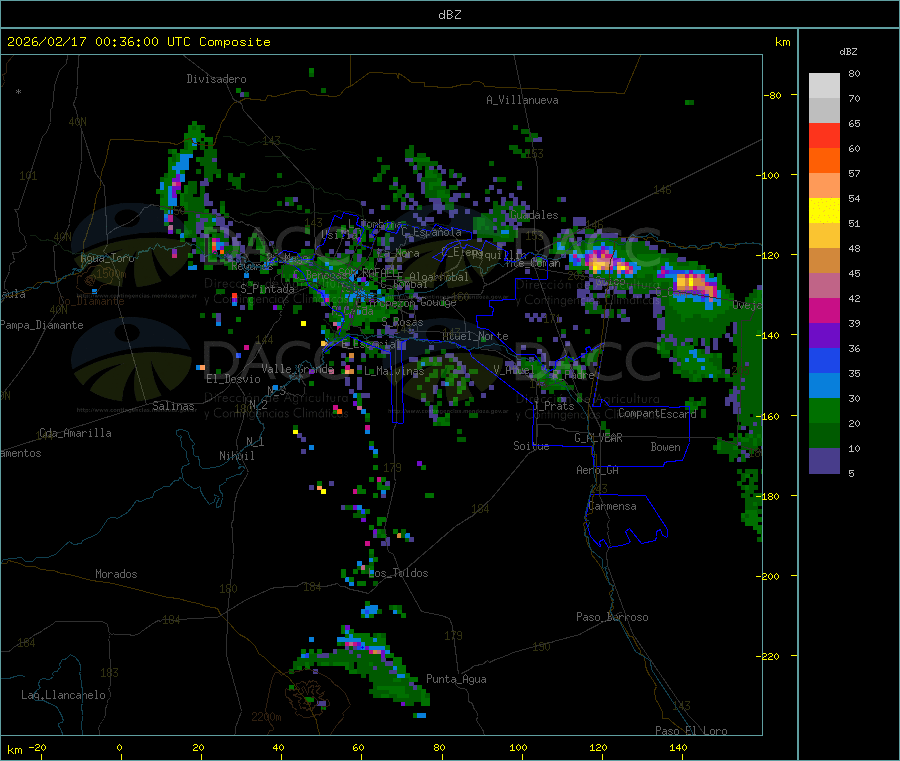Image resolution: width=900 pixels, height=761 pixels.
Task: Select the magenta 42 dBZ legend swatch
Action: click(824, 310)
